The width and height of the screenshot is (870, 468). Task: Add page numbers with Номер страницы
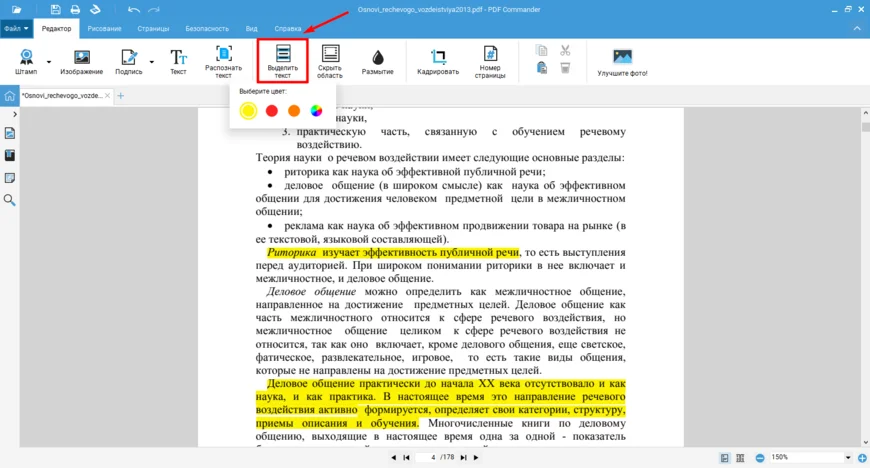click(x=490, y=61)
